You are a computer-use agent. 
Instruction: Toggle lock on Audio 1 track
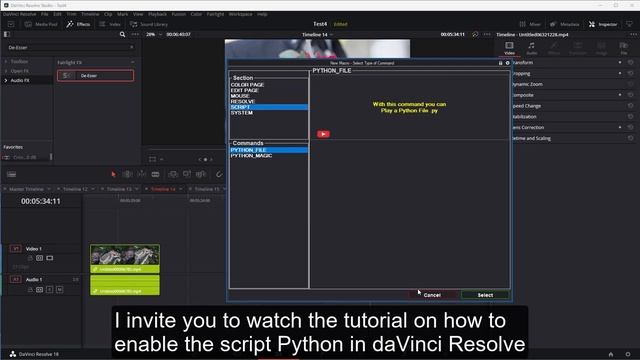[30, 289]
